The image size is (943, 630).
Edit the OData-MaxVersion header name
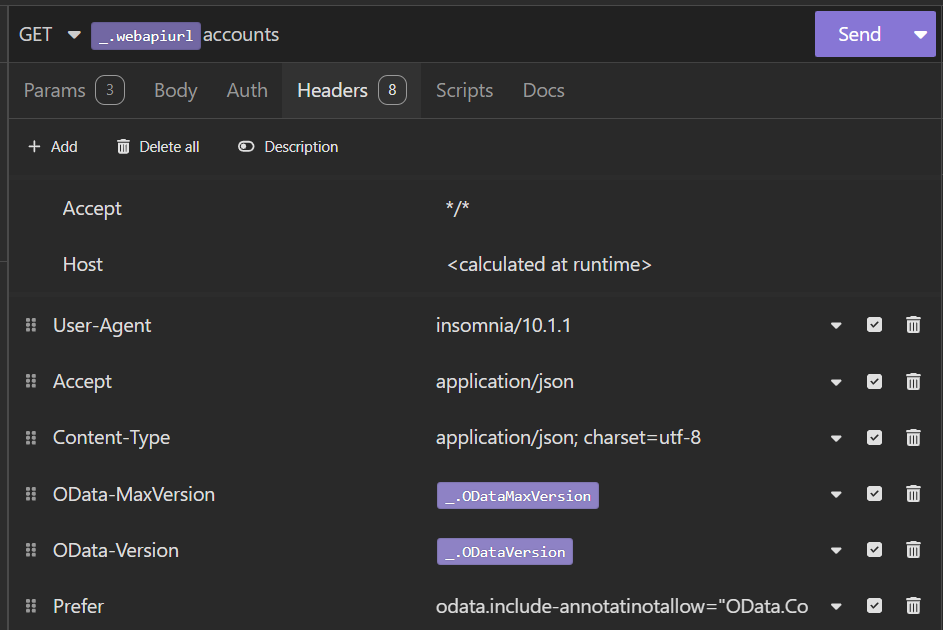[134, 494]
